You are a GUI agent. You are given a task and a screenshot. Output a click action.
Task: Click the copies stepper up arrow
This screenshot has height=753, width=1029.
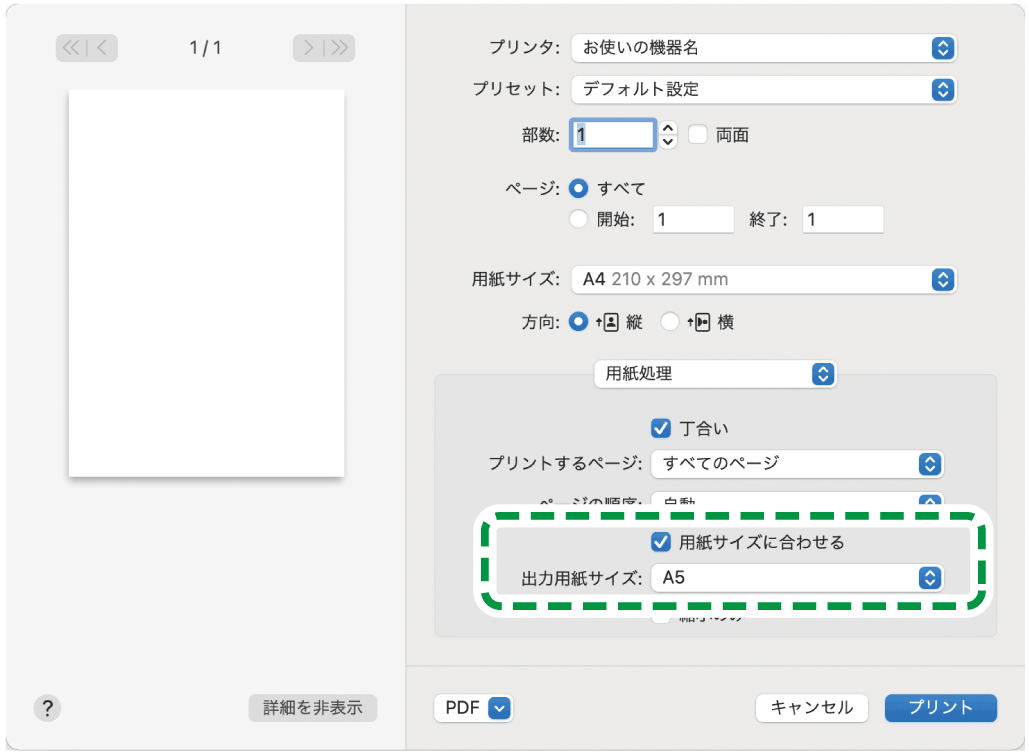pyautogui.click(x=668, y=129)
